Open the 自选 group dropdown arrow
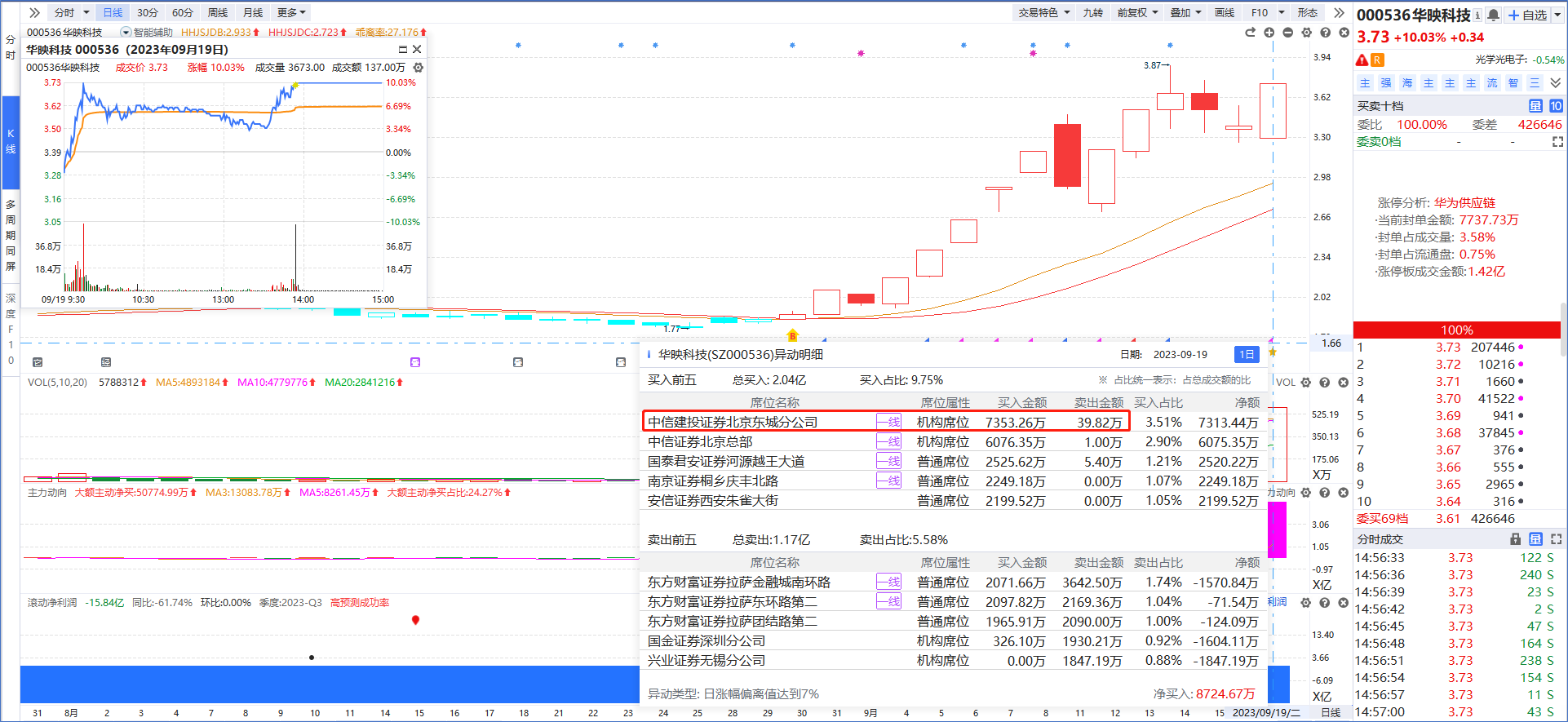This screenshot has height=722, width=1568. 1557,15
